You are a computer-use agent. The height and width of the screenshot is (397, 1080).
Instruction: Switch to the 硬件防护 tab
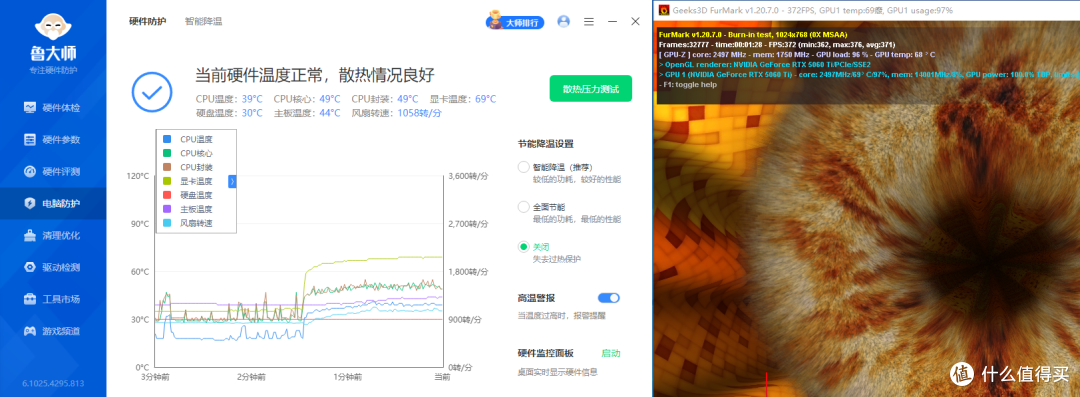147,21
